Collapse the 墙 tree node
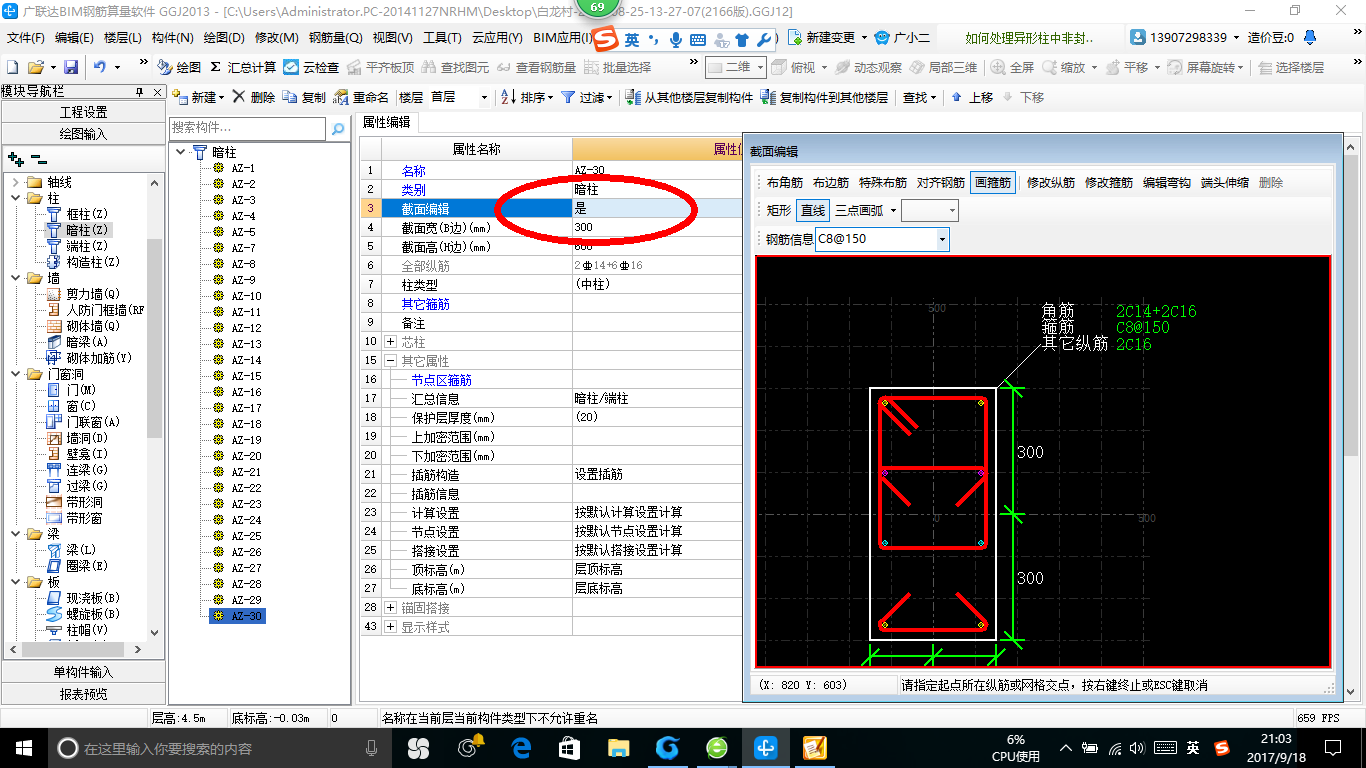The height and width of the screenshot is (768, 1366). [x=15, y=278]
